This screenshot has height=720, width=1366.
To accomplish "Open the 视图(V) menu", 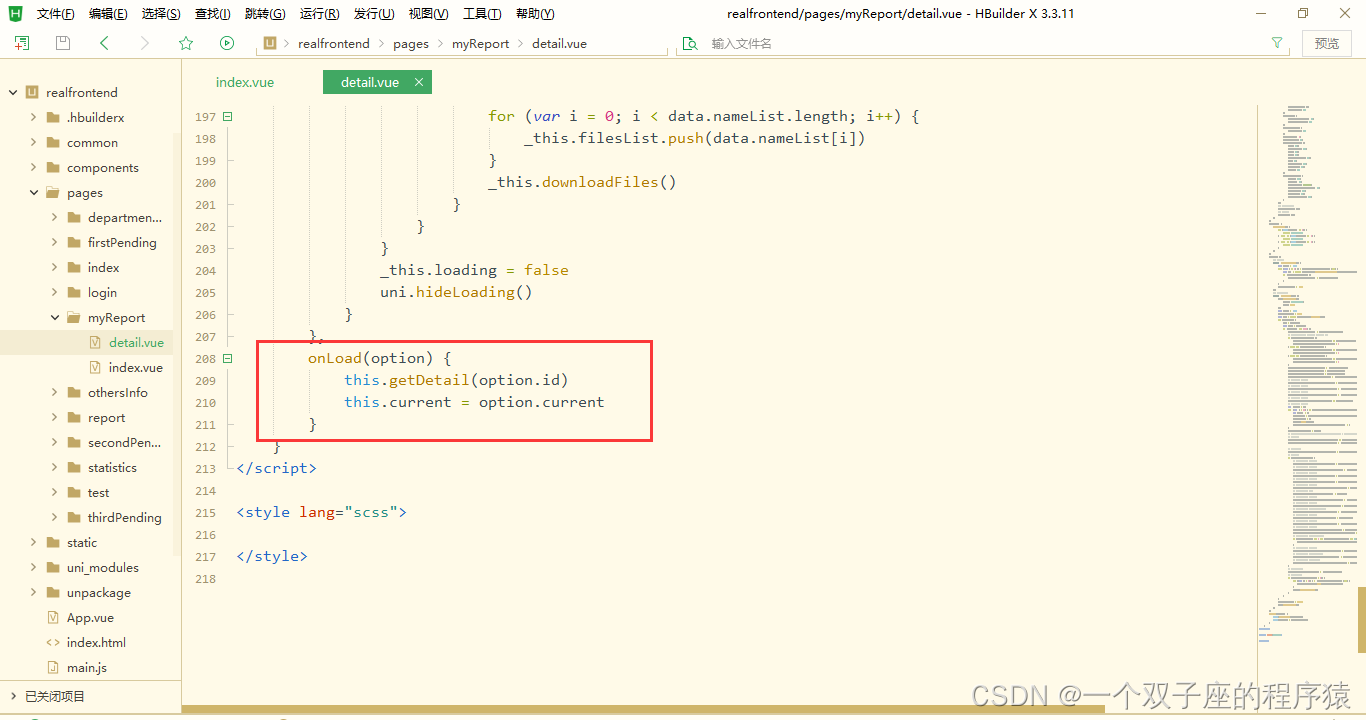I will tap(428, 14).
